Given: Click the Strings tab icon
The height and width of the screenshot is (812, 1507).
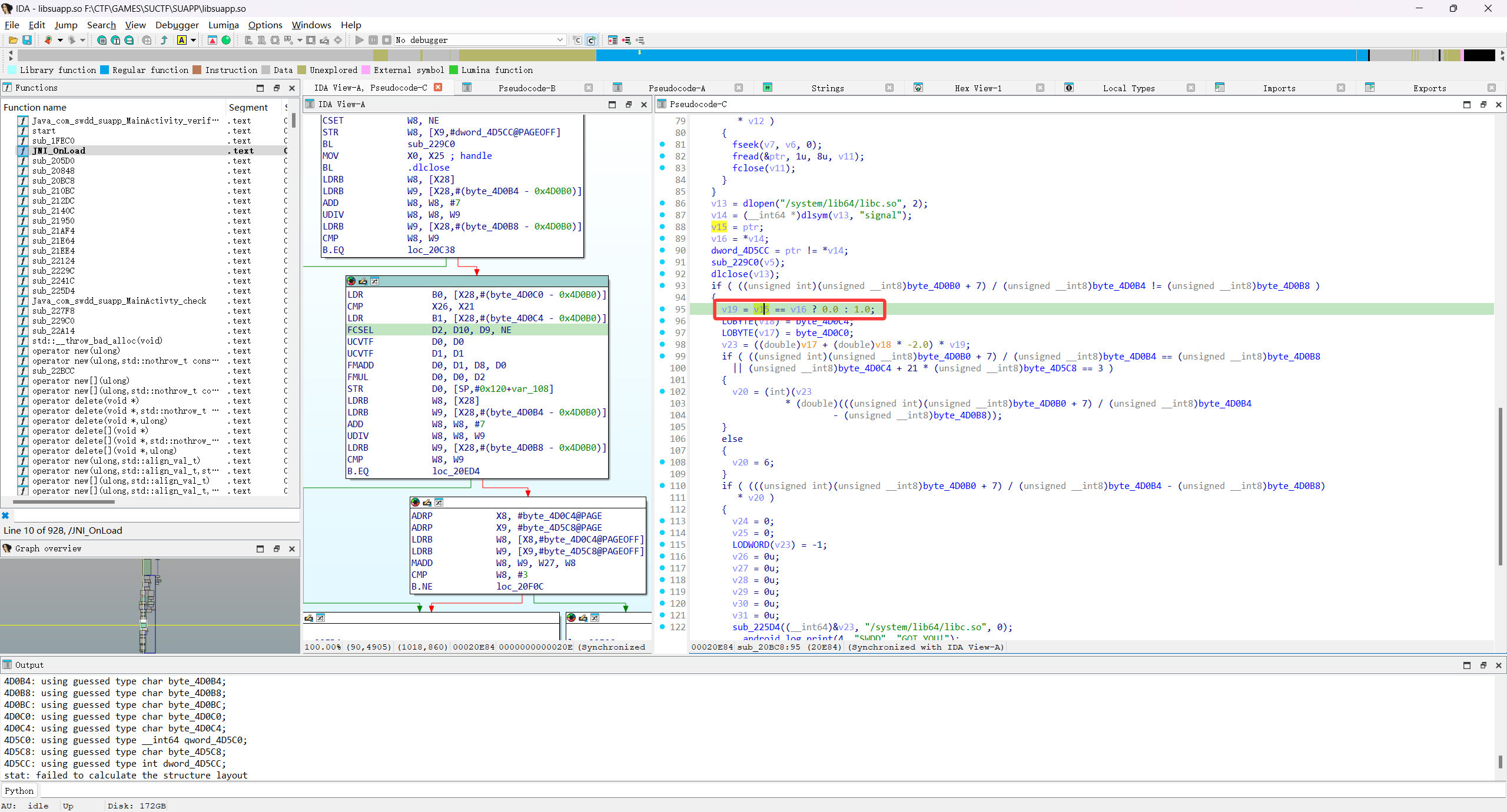Looking at the screenshot, I should [768, 88].
